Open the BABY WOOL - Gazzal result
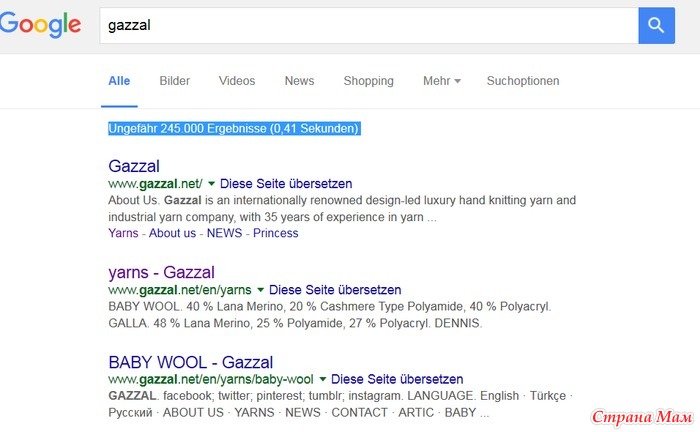 (191, 362)
